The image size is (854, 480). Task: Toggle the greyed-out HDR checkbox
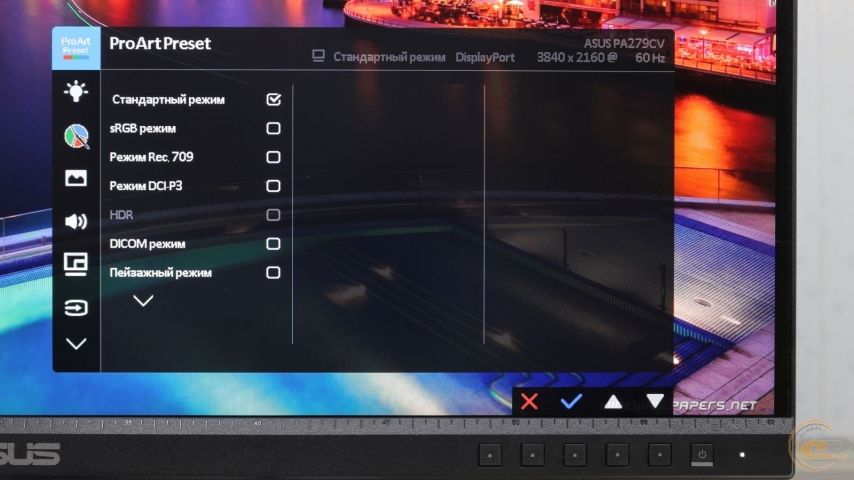pos(273,215)
